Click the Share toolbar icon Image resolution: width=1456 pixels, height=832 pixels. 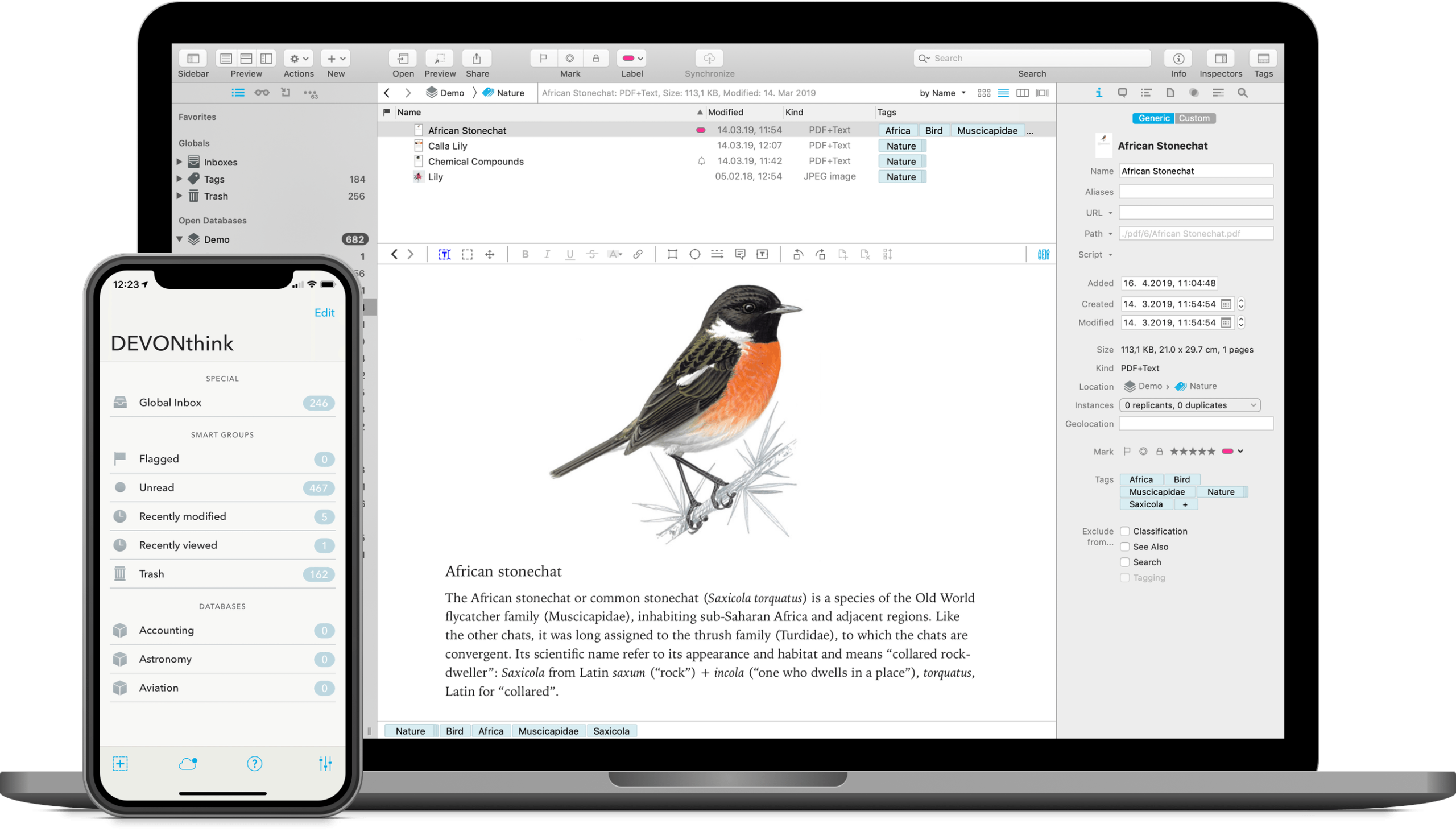coord(477,58)
